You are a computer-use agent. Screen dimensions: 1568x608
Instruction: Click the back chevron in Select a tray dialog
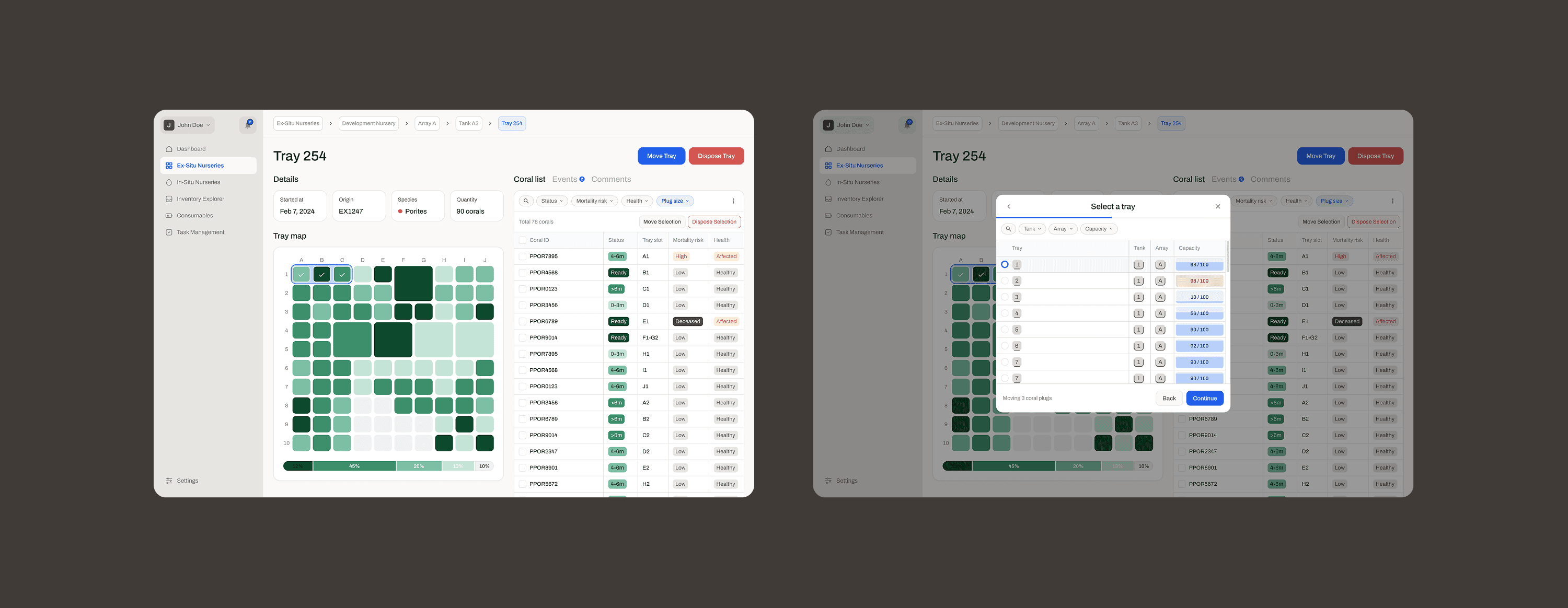point(1009,206)
